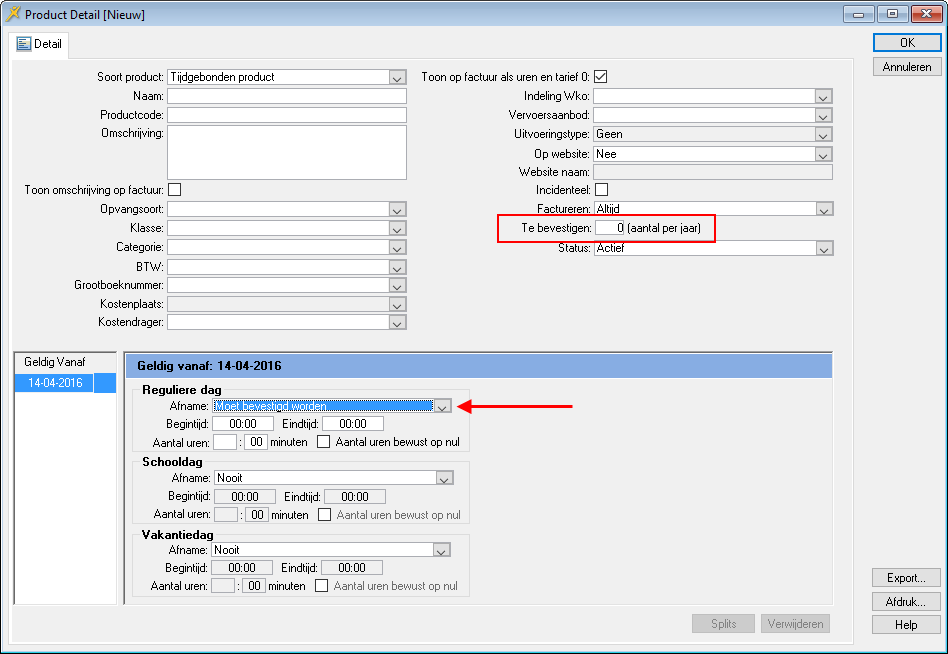Focus the Te bevestigen number field

[609, 229]
